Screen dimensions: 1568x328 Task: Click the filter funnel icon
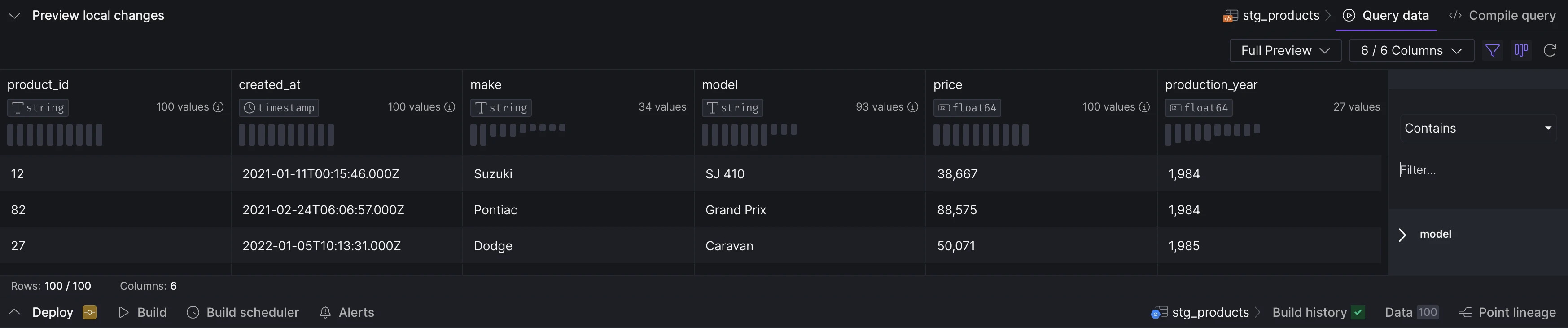pyautogui.click(x=1492, y=51)
